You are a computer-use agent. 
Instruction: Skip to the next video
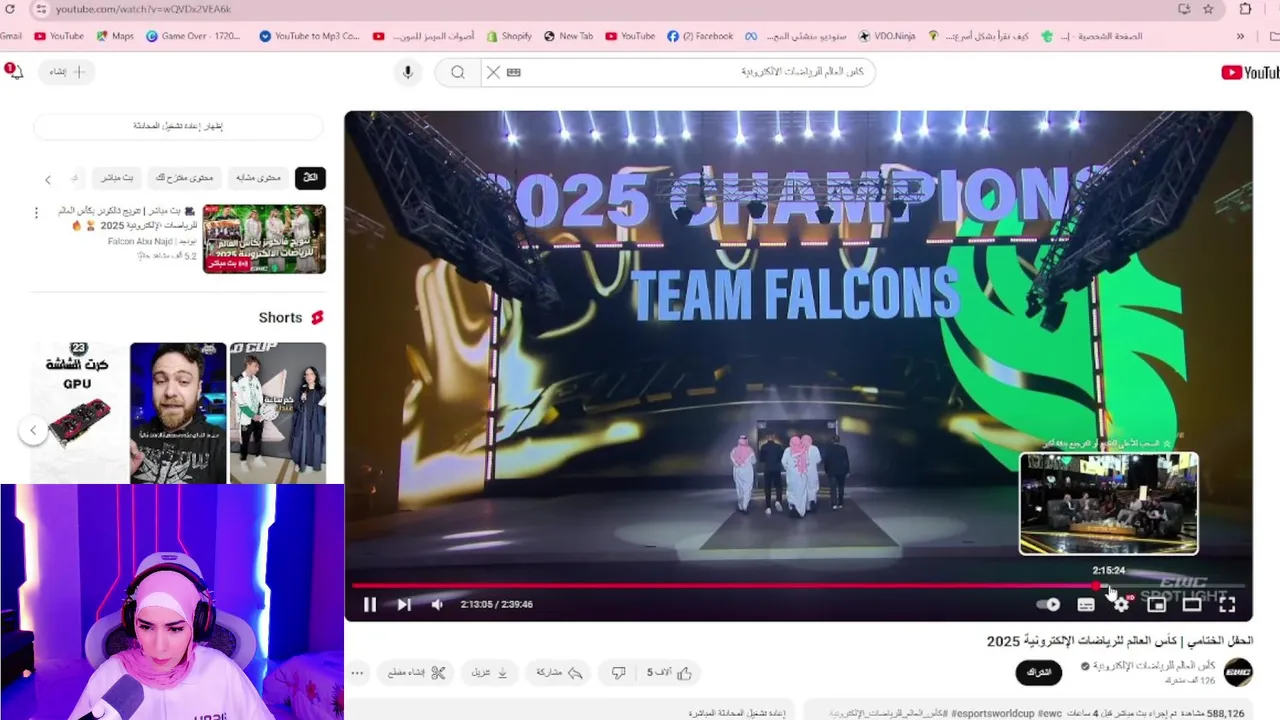point(404,604)
